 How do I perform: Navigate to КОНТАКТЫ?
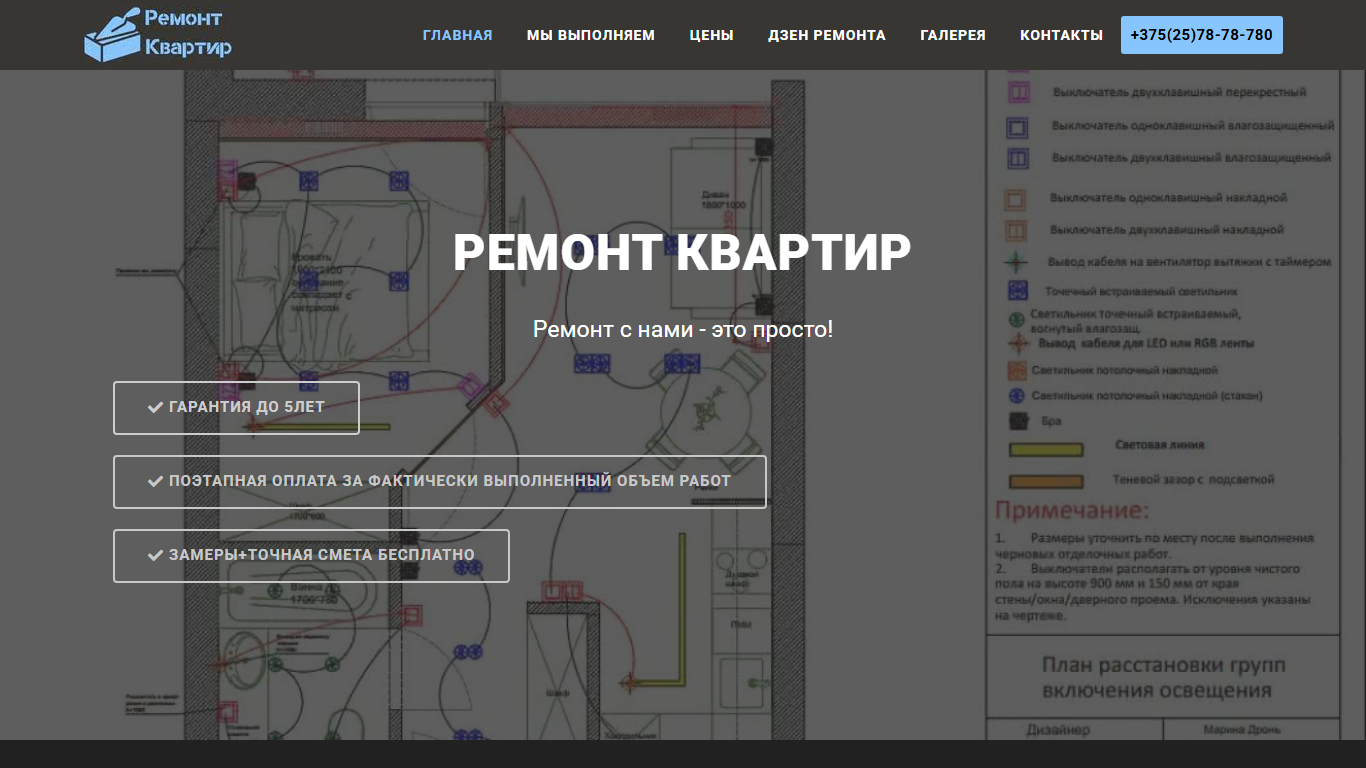click(x=1062, y=35)
